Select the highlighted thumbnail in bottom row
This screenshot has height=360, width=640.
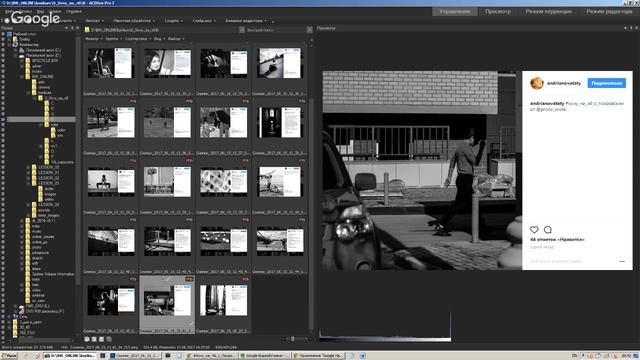click(x=167, y=304)
